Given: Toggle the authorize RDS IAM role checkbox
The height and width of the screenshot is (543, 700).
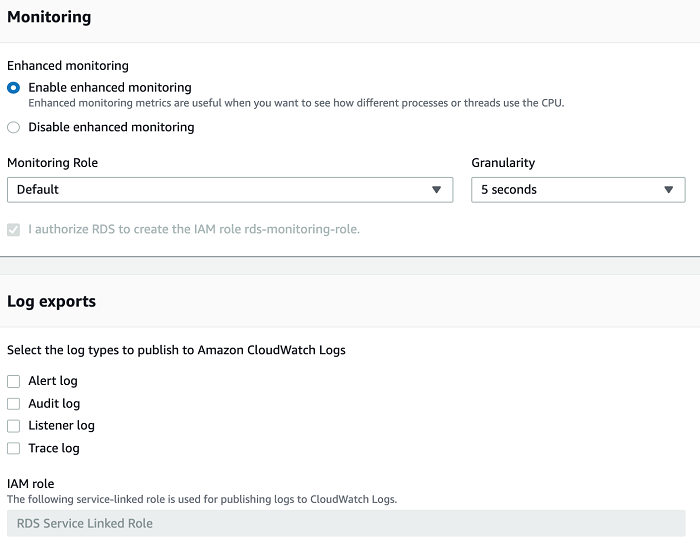Looking at the screenshot, I should tap(13, 229).
